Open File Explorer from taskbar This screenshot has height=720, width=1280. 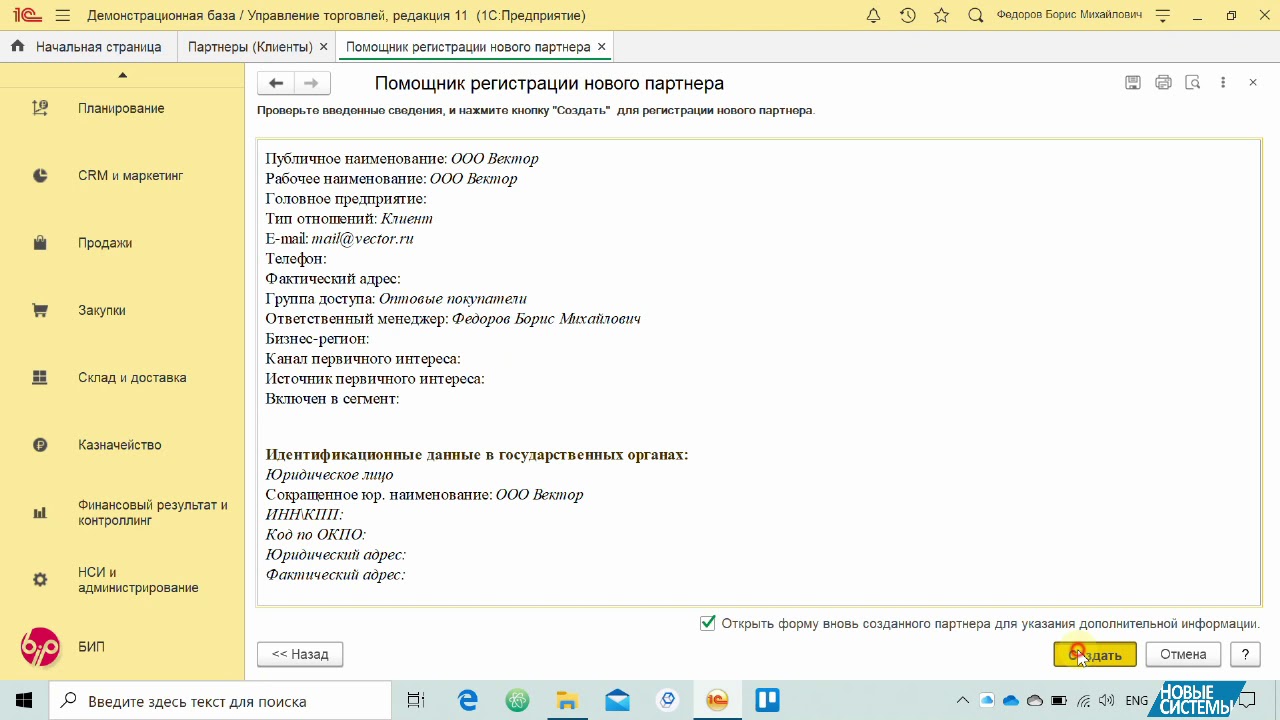(567, 701)
